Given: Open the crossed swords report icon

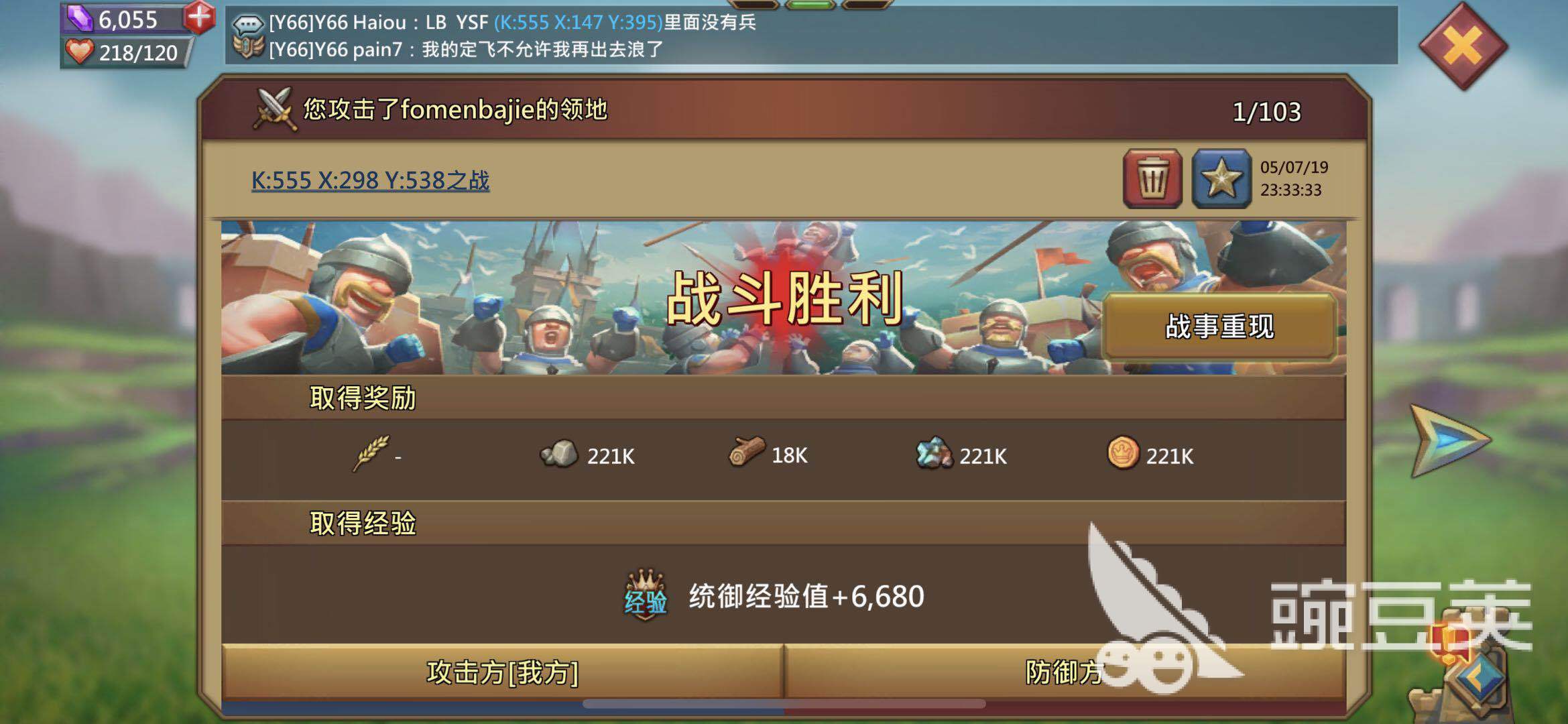Looking at the screenshot, I should coord(274,109).
